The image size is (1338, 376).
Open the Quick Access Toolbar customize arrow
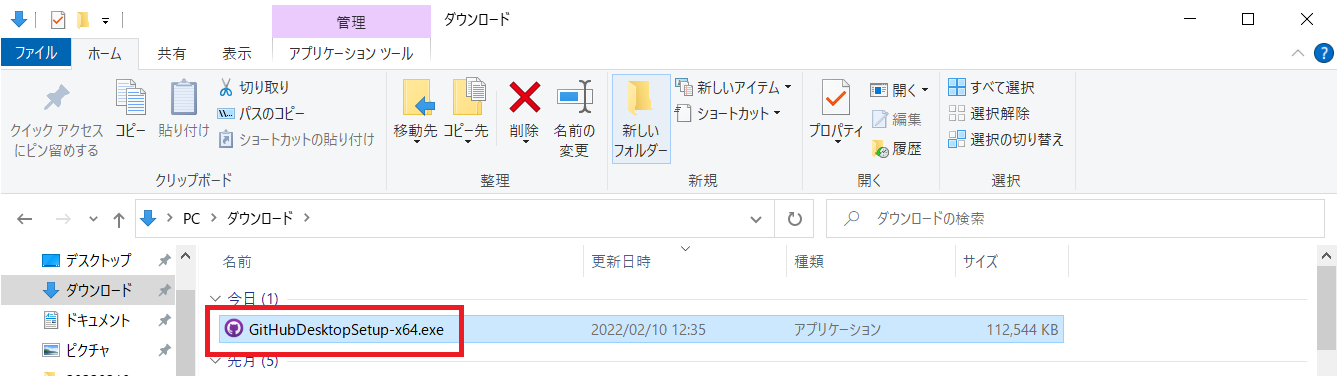point(105,20)
